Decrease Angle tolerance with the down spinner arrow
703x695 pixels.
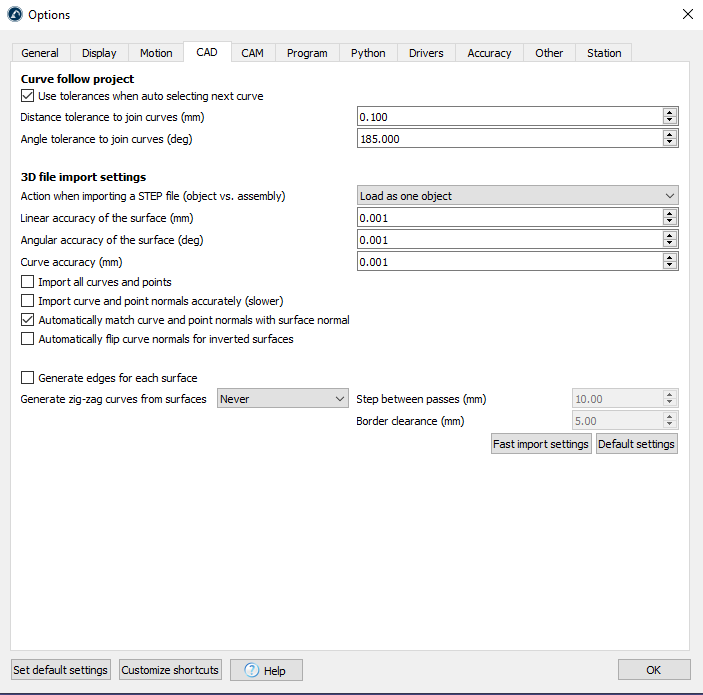pyautogui.click(x=670, y=143)
